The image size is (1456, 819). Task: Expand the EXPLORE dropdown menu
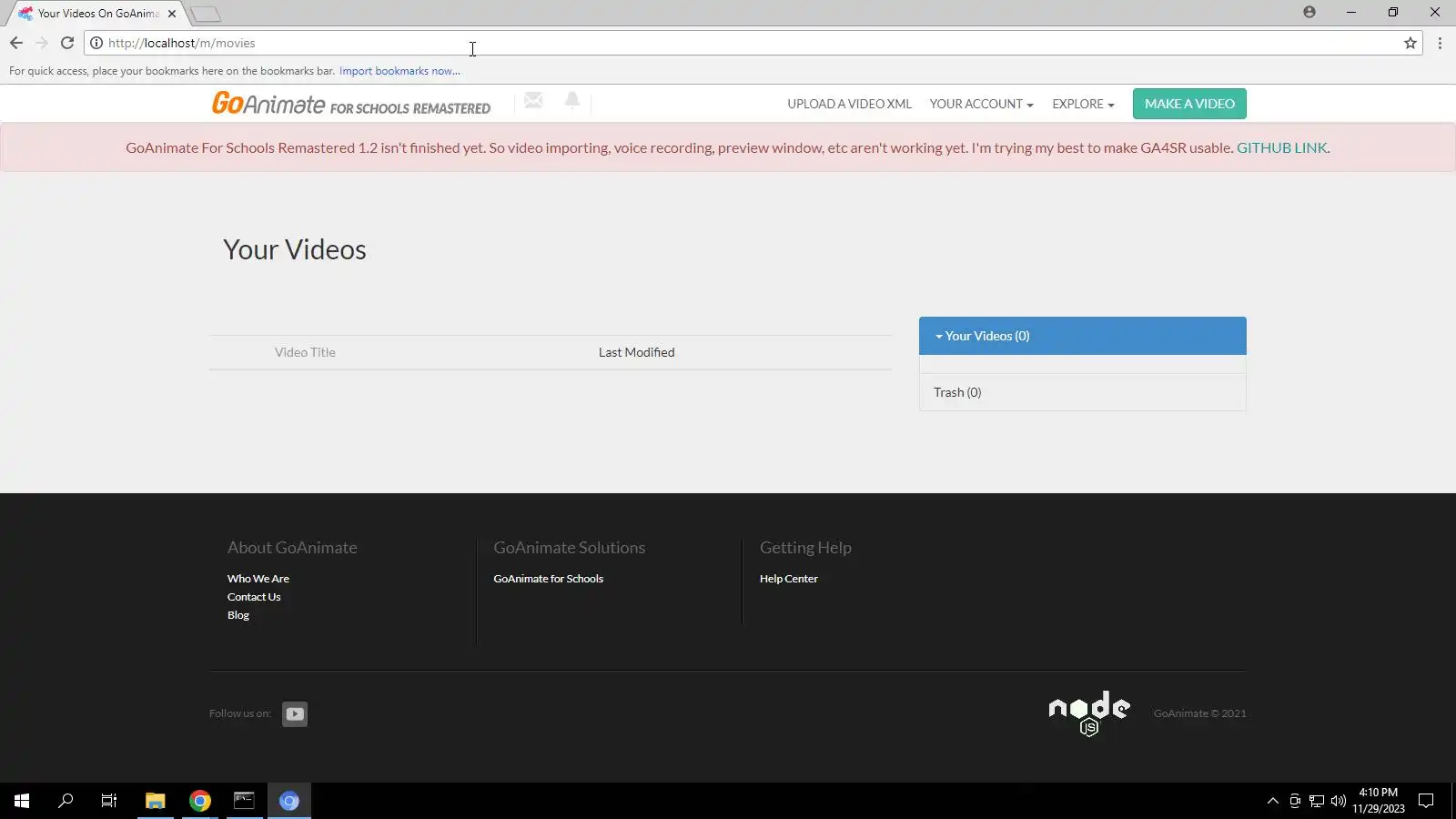click(x=1083, y=104)
